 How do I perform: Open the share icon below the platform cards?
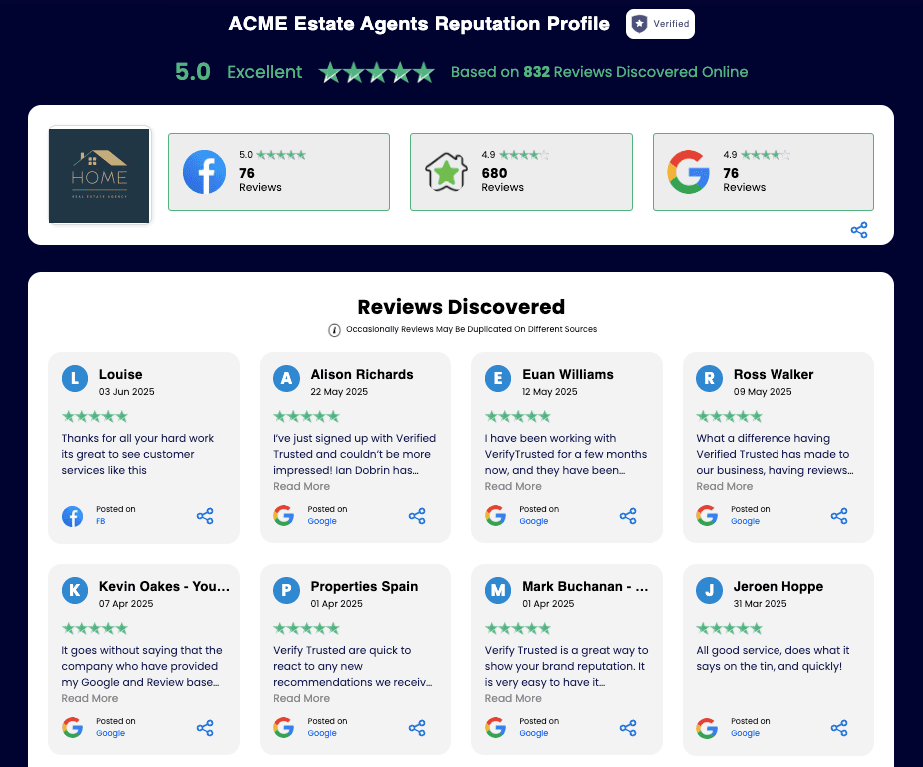[859, 230]
